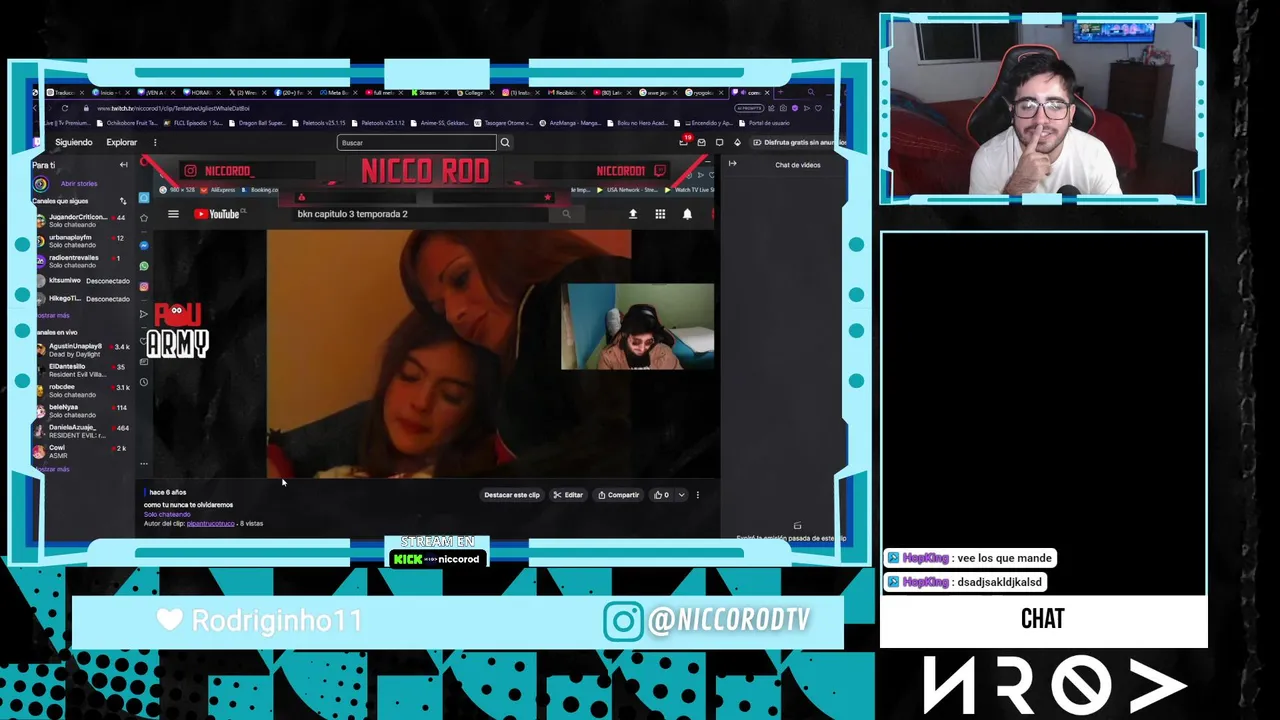1280x720 pixels.
Task: Open the YouTube hamburger menu in clip
Action: pos(173,214)
